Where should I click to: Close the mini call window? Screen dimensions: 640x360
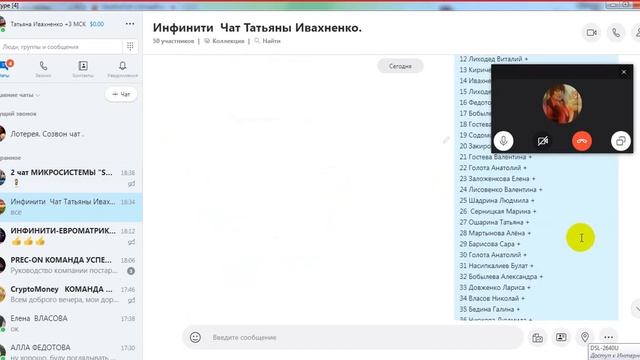tap(624, 72)
